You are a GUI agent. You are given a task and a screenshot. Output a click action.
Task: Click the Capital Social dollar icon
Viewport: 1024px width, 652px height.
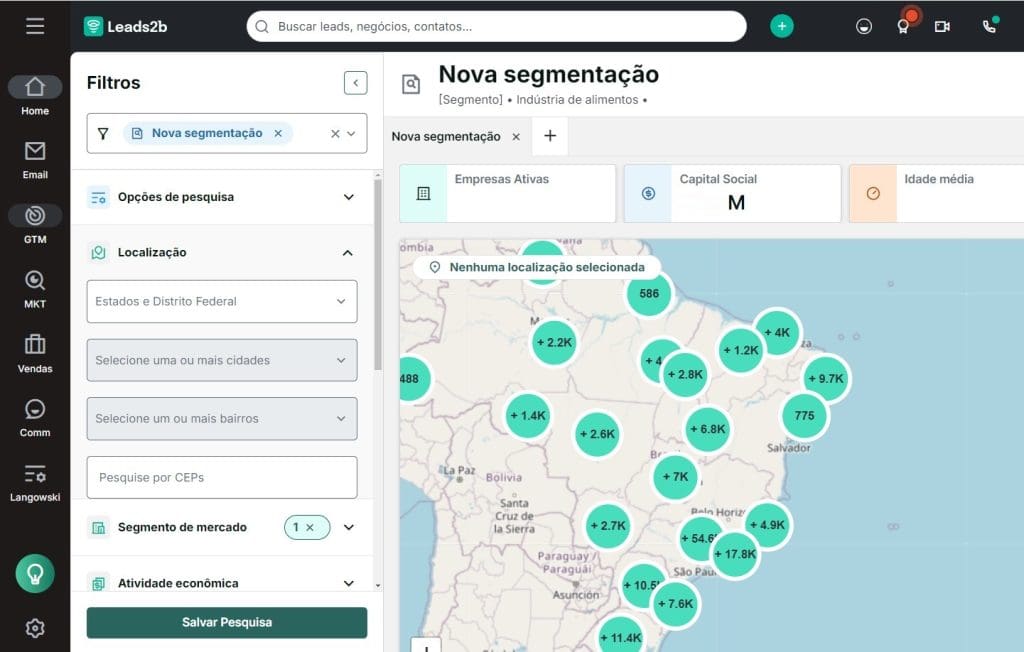pyautogui.click(x=648, y=193)
